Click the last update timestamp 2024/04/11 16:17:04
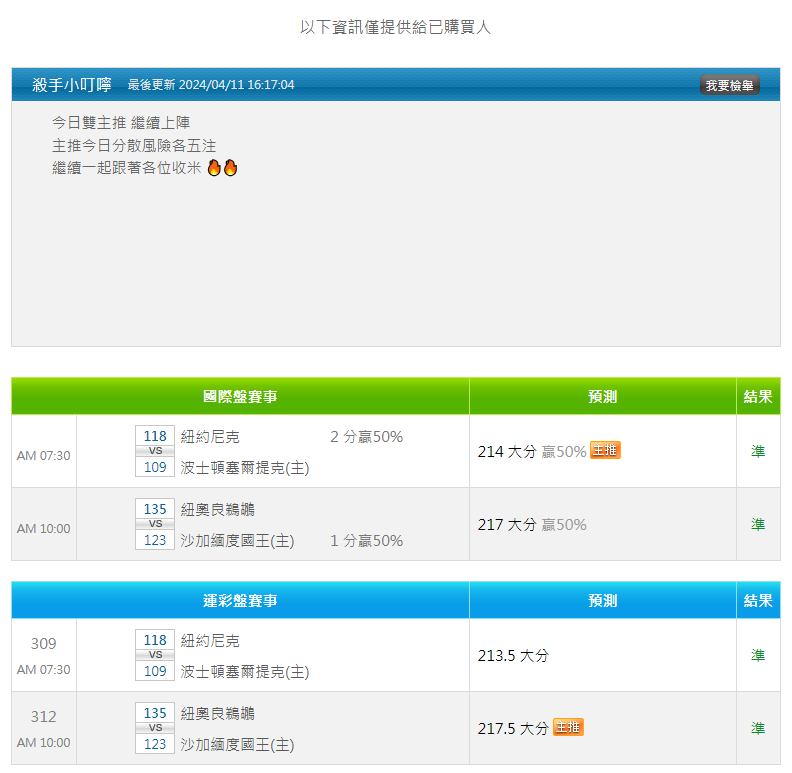Image resolution: width=792 pixels, height=773 pixels. (x=236, y=85)
